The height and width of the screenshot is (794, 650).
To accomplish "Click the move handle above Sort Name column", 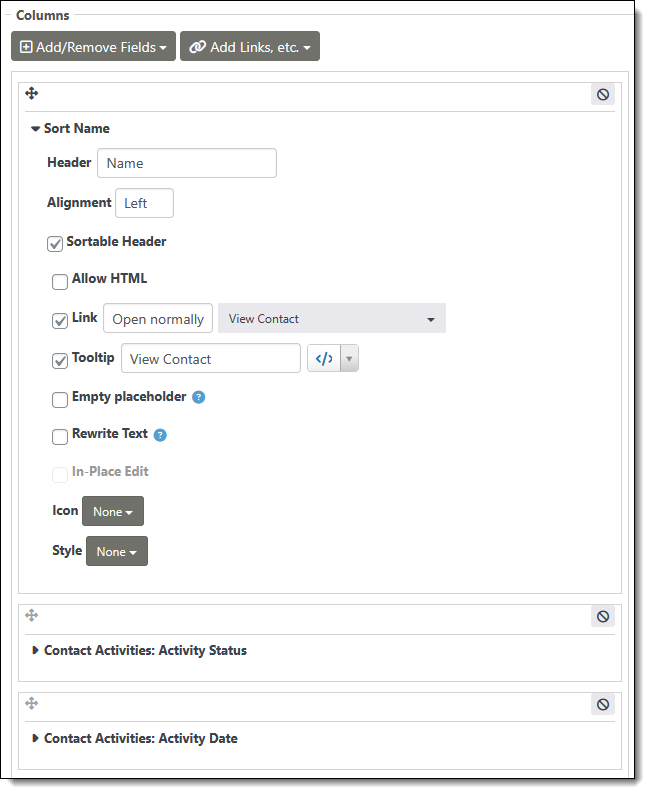I will [31, 94].
